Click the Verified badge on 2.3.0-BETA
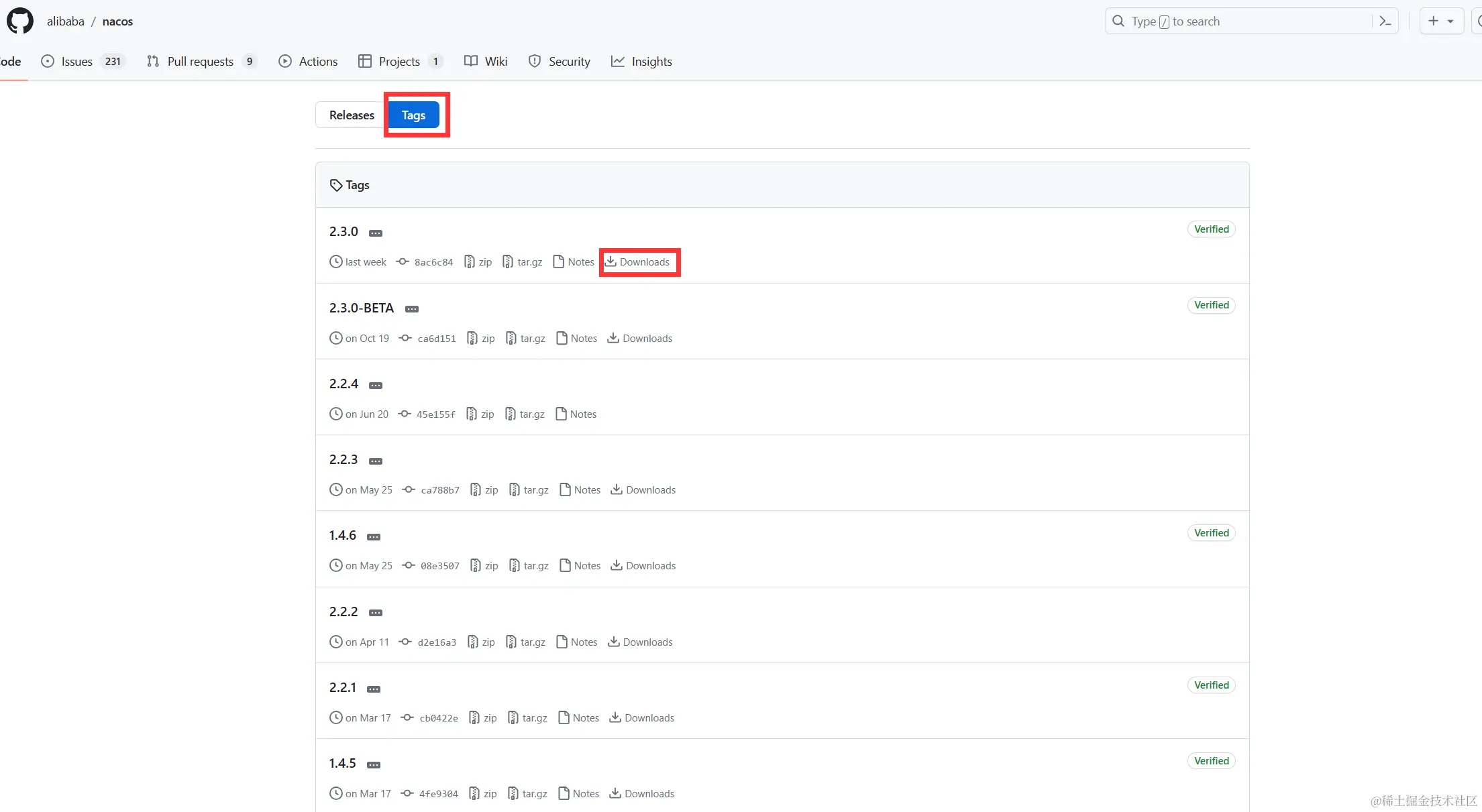This screenshot has width=1482, height=812. 1212,305
